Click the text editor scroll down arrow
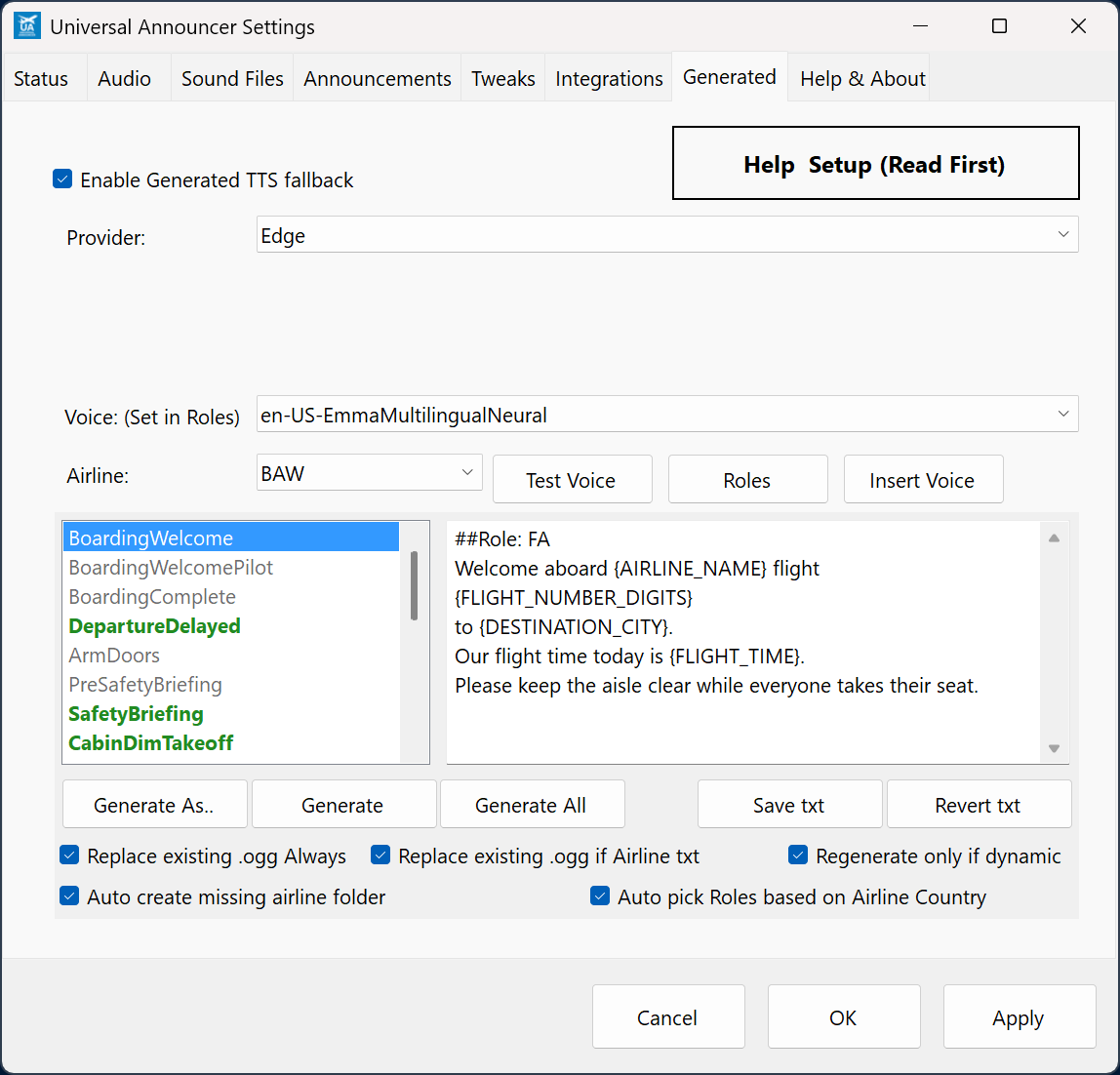This screenshot has width=1120, height=1075. tap(1054, 748)
